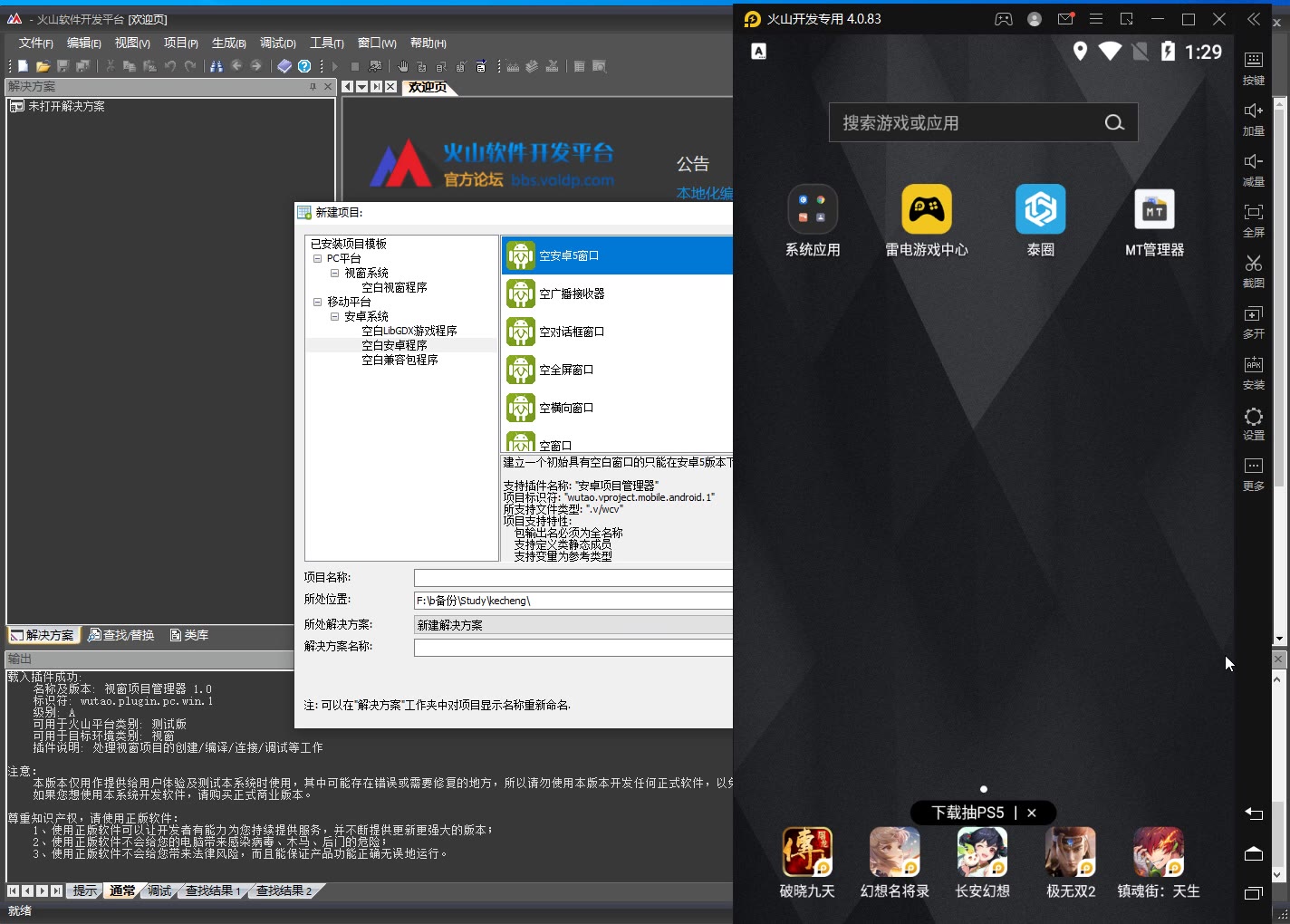The image size is (1290, 924).
Task: Switch to the 查找/替换 tab
Action: [x=121, y=635]
